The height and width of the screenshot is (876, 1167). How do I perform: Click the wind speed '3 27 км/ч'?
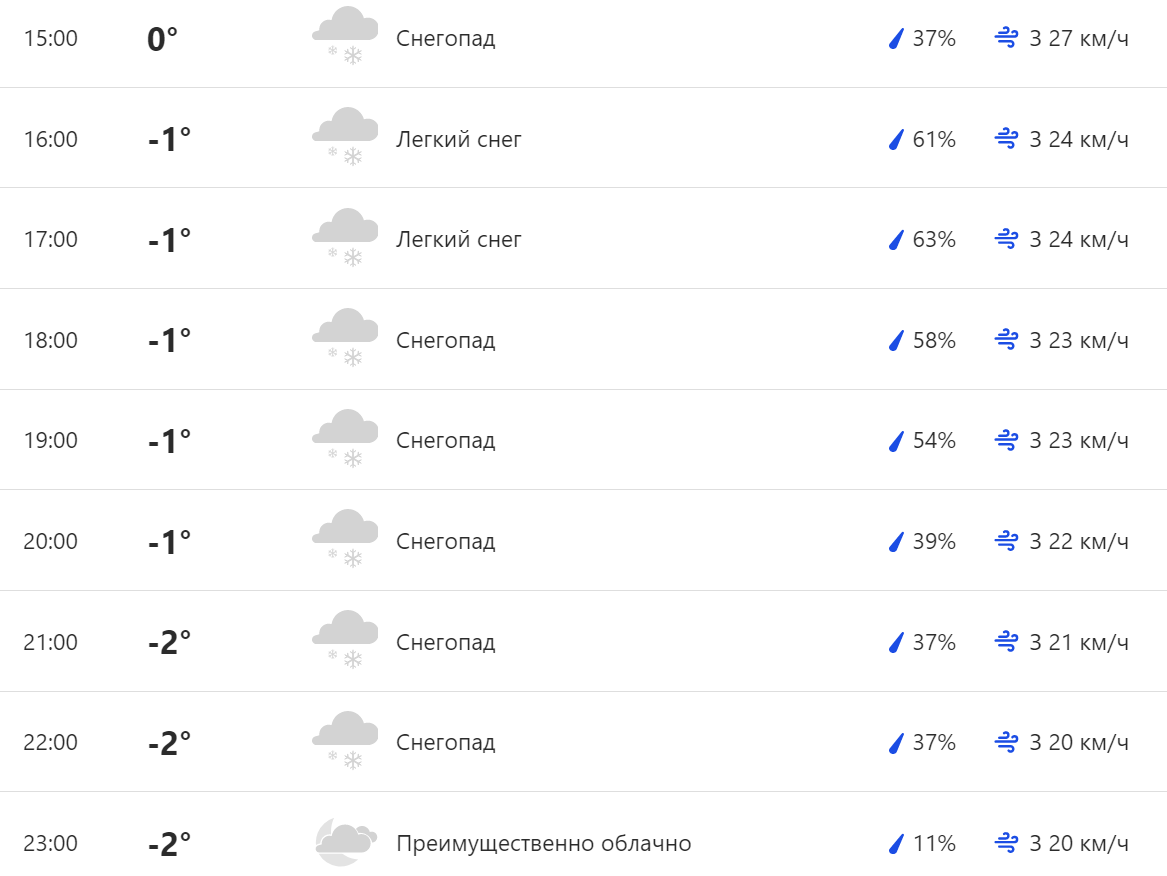click(1079, 39)
